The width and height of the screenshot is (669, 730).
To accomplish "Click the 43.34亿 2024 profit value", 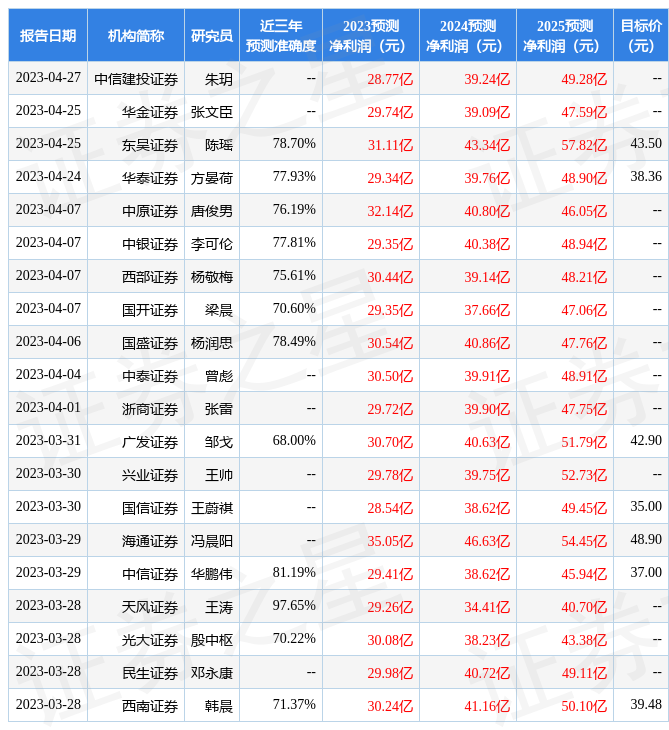I will tap(487, 145).
